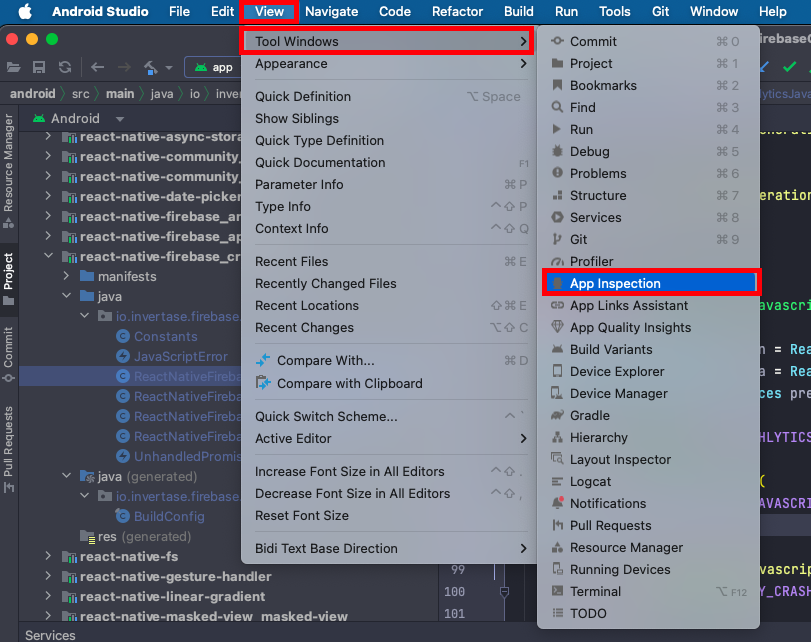Open the Navigate menu
Viewport: 811px width, 642px height.
tap(332, 11)
